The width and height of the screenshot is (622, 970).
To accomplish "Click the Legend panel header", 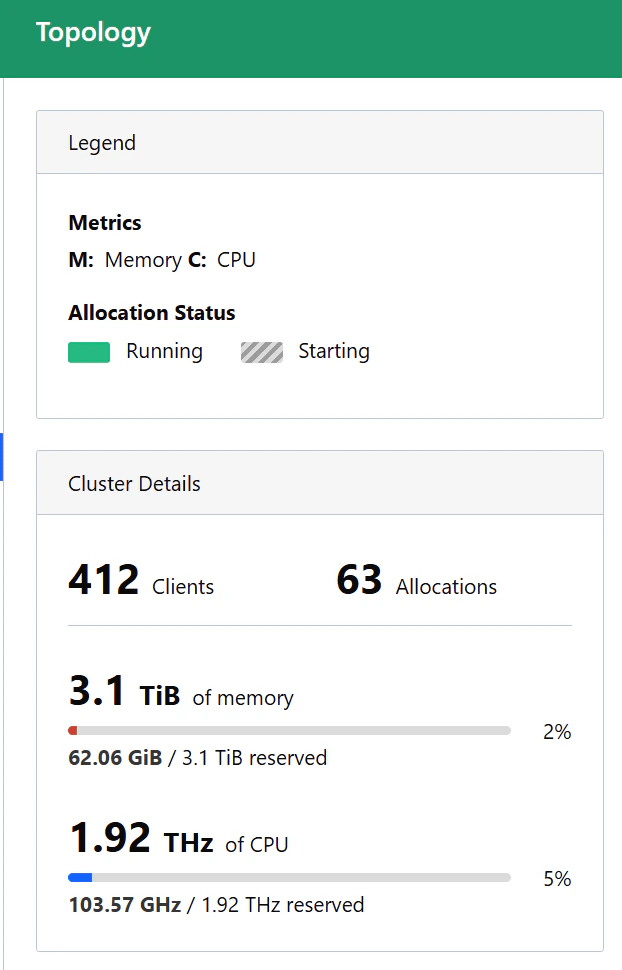I will click(x=320, y=142).
